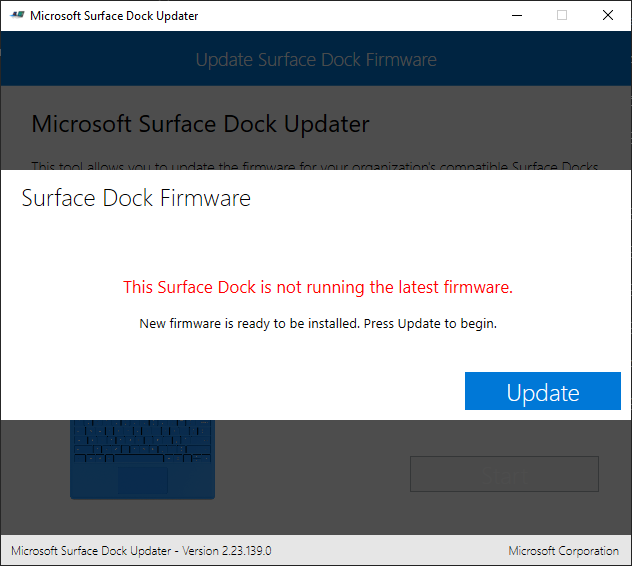This screenshot has height=566, width=632.
Task: Click the version 2.23.139.0 status text
Action: pyautogui.click(x=141, y=551)
